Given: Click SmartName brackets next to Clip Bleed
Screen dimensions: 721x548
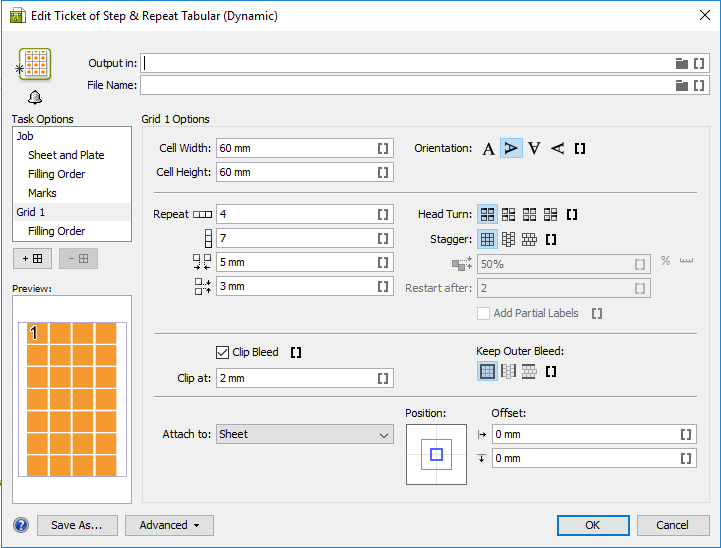Looking at the screenshot, I should pyautogui.click(x=296, y=352).
